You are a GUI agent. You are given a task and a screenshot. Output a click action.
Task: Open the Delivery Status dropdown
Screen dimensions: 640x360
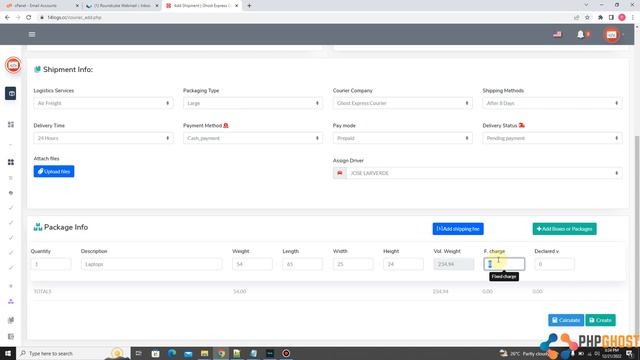552,138
